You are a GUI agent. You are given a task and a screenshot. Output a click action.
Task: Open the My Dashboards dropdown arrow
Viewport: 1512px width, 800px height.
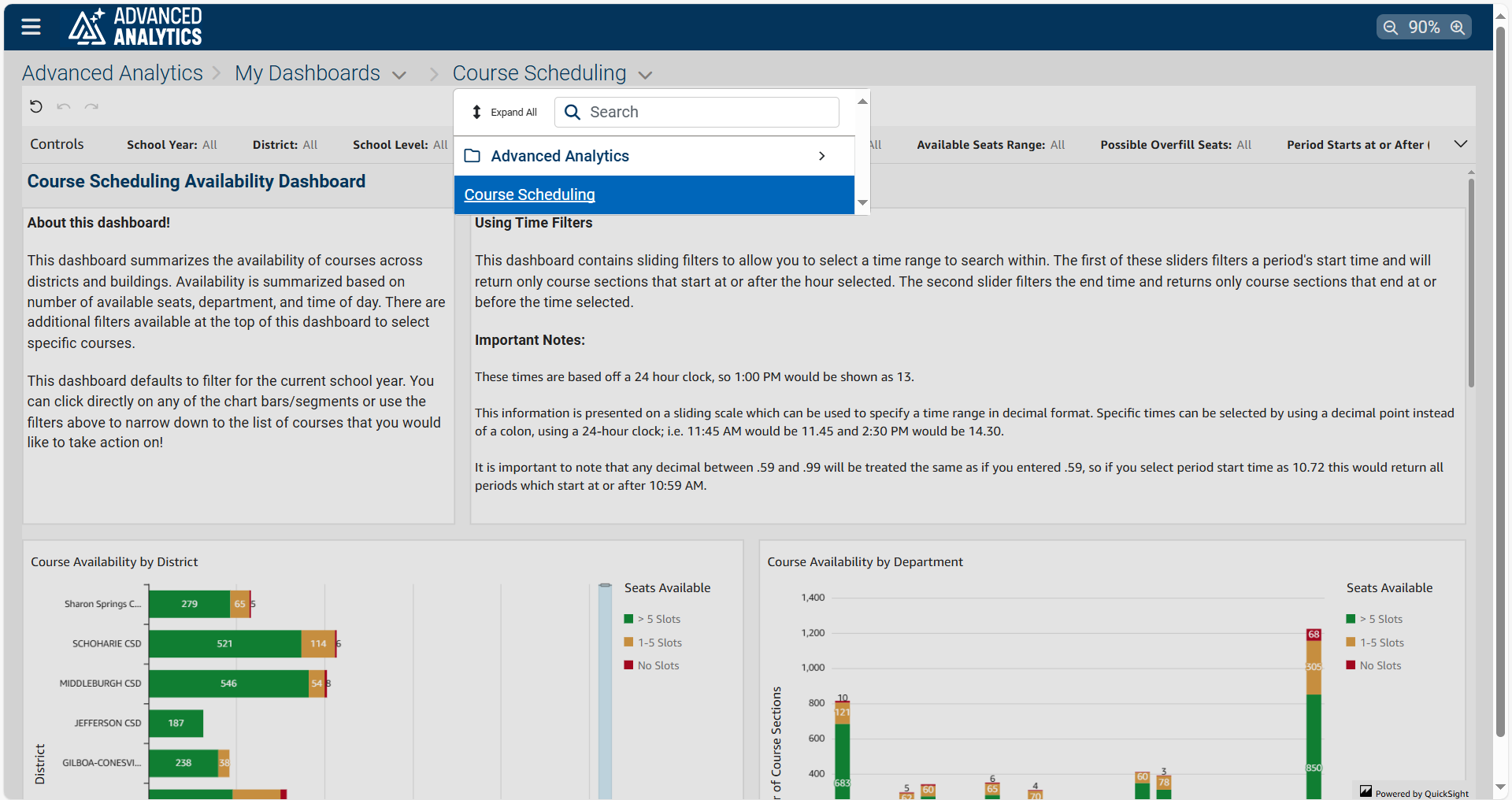[399, 75]
